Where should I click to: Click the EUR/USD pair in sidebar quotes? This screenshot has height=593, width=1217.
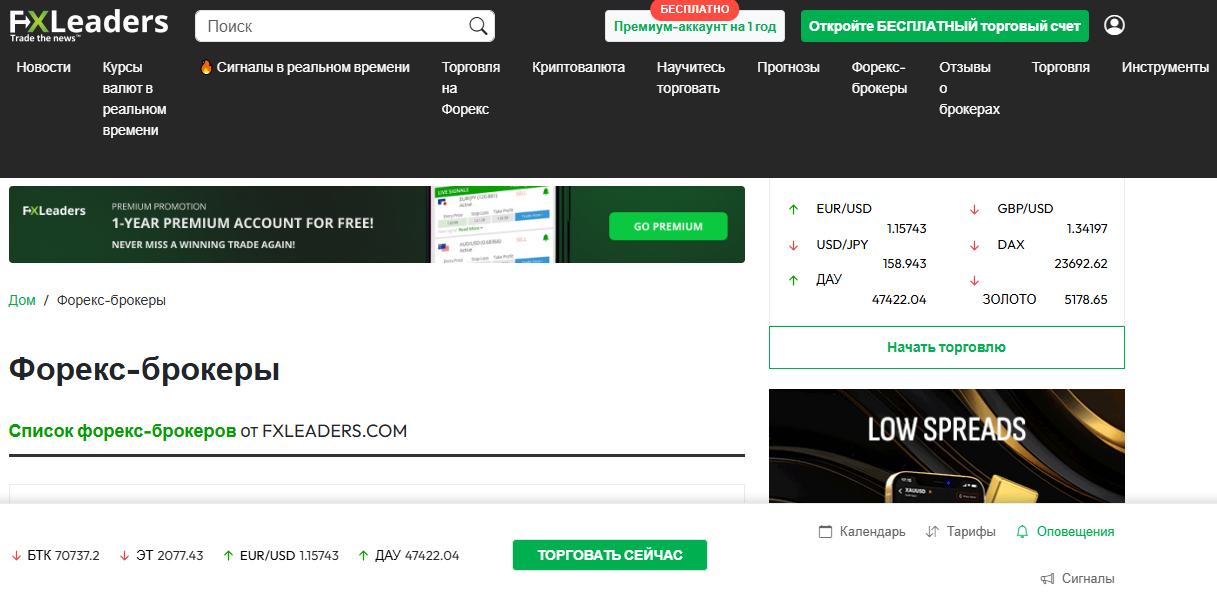(844, 209)
